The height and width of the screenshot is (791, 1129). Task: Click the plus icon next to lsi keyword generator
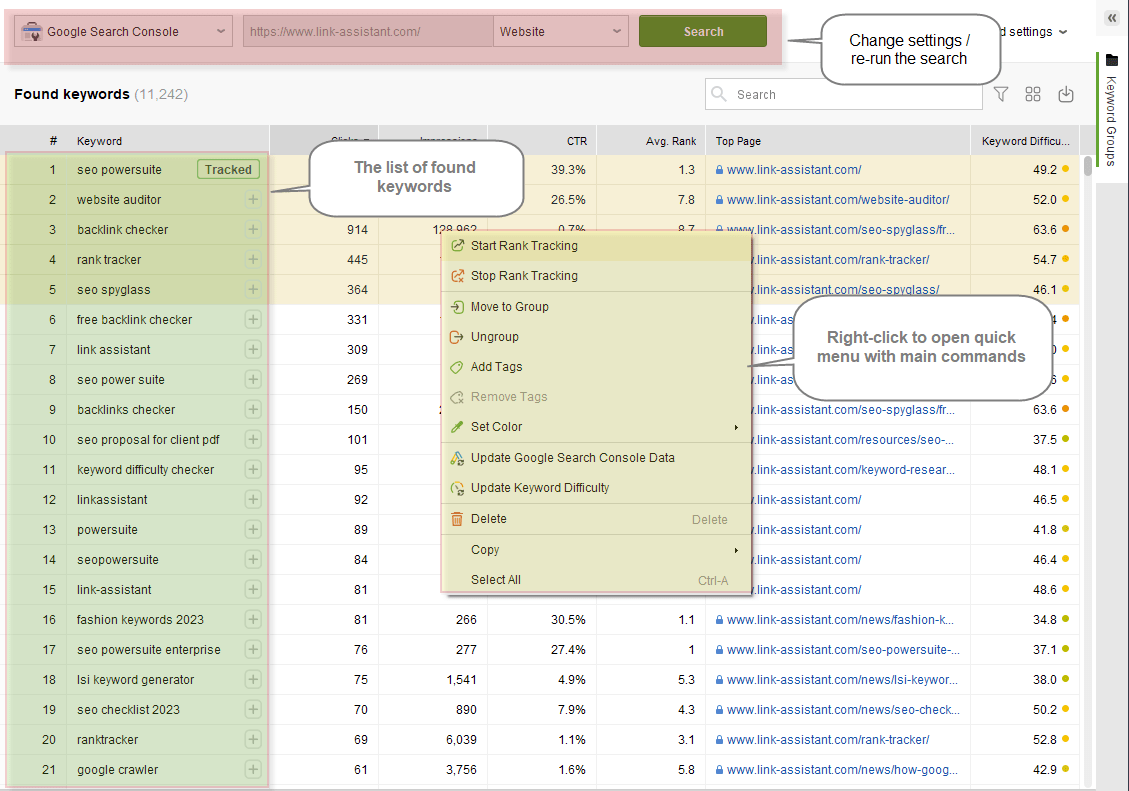tap(253, 679)
